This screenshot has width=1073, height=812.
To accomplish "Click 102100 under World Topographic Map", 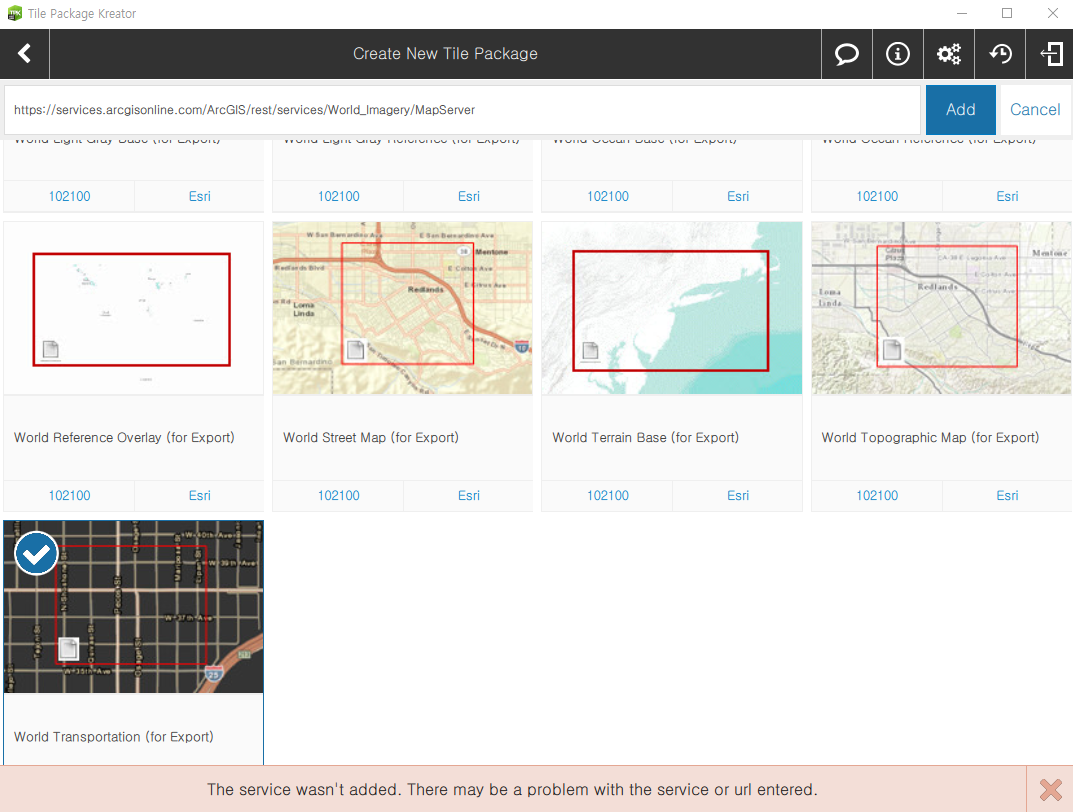I will coord(877,495).
